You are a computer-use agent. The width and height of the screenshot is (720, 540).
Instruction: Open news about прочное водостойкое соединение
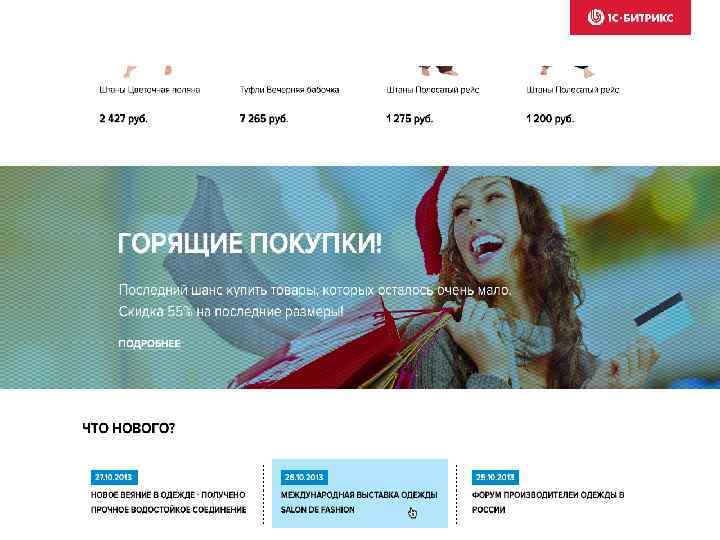169,502
